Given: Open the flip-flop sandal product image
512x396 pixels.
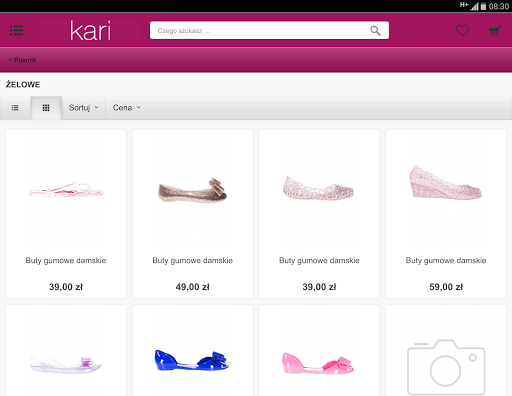Looking at the screenshot, I should (x=66, y=191).
